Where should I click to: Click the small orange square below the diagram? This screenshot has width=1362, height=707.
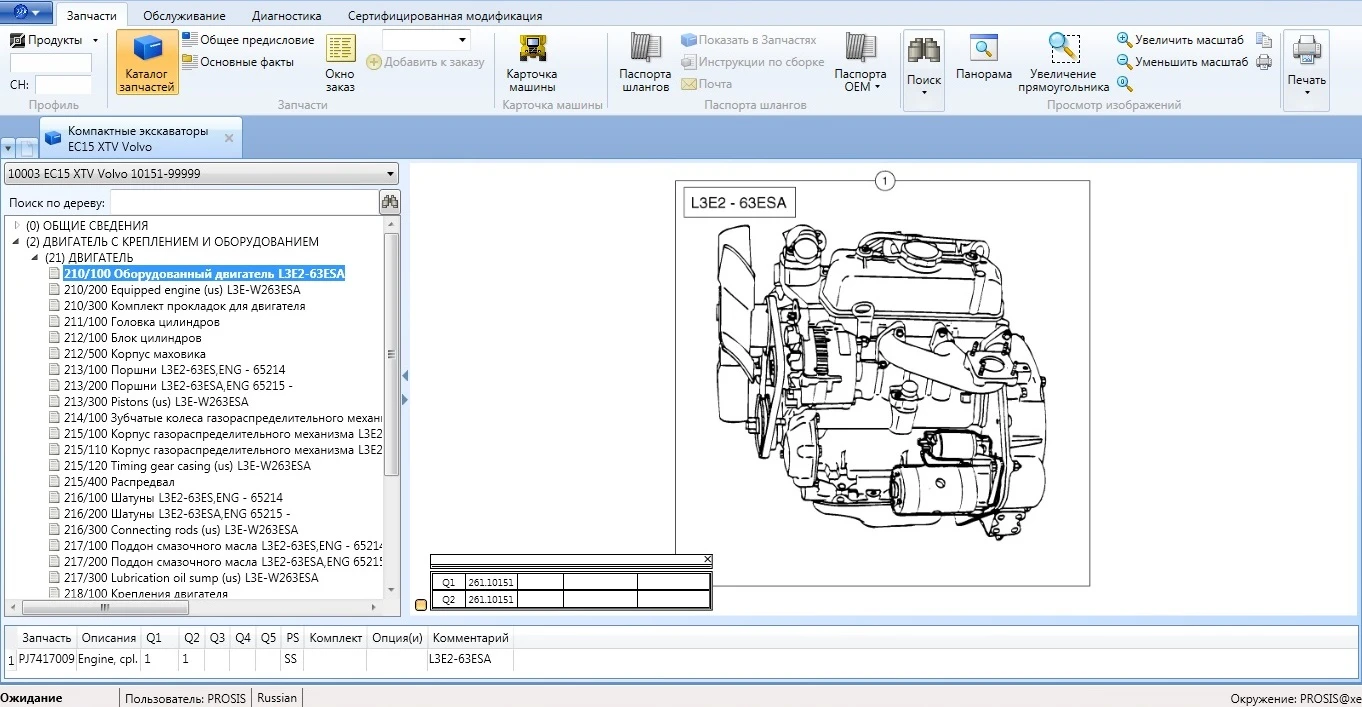click(x=421, y=604)
